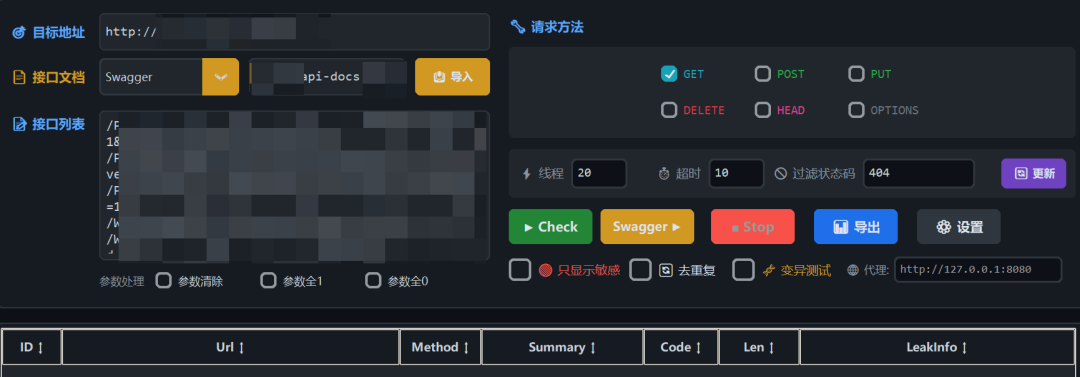Screen dimensions: 1080x377
Task: Sort the table by ID column
Action: 32,347
